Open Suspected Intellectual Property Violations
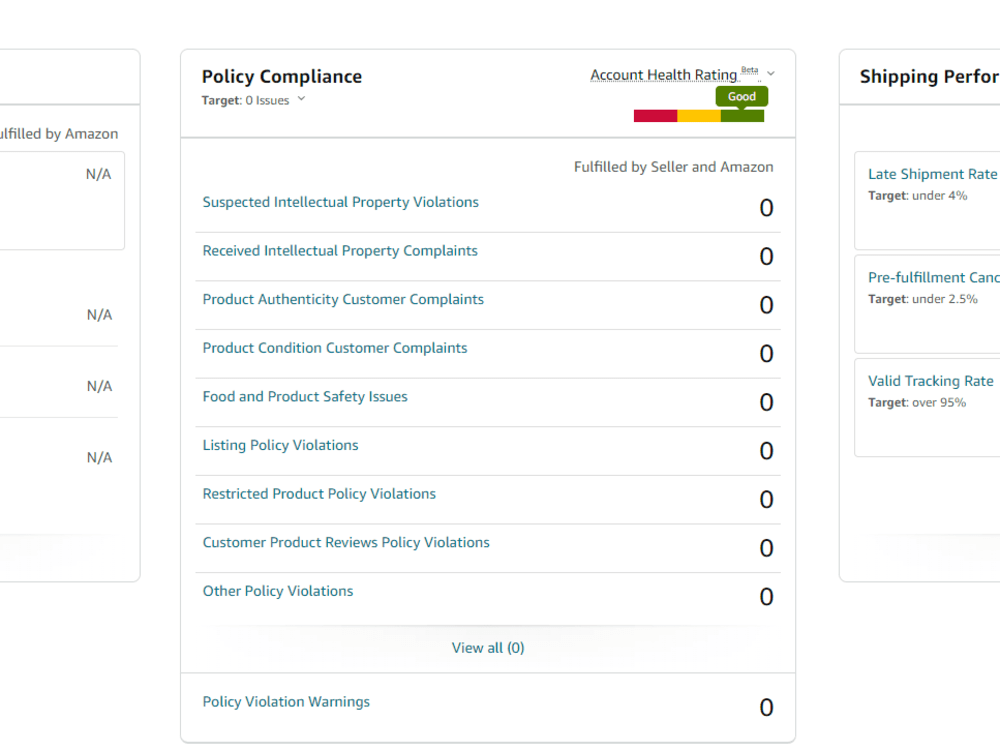Screen dimensions: 1000x750 341,202
